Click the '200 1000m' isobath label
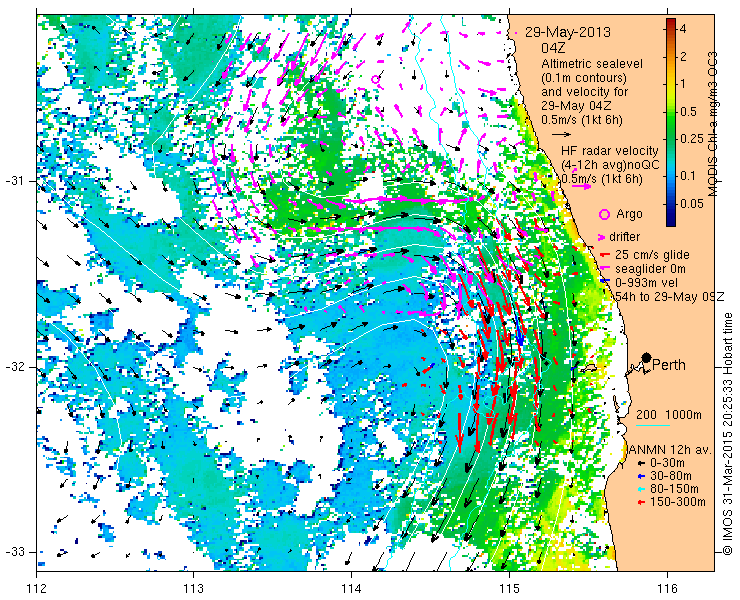Viewport: 740px width, 600px height. click(x=669, y=415)
